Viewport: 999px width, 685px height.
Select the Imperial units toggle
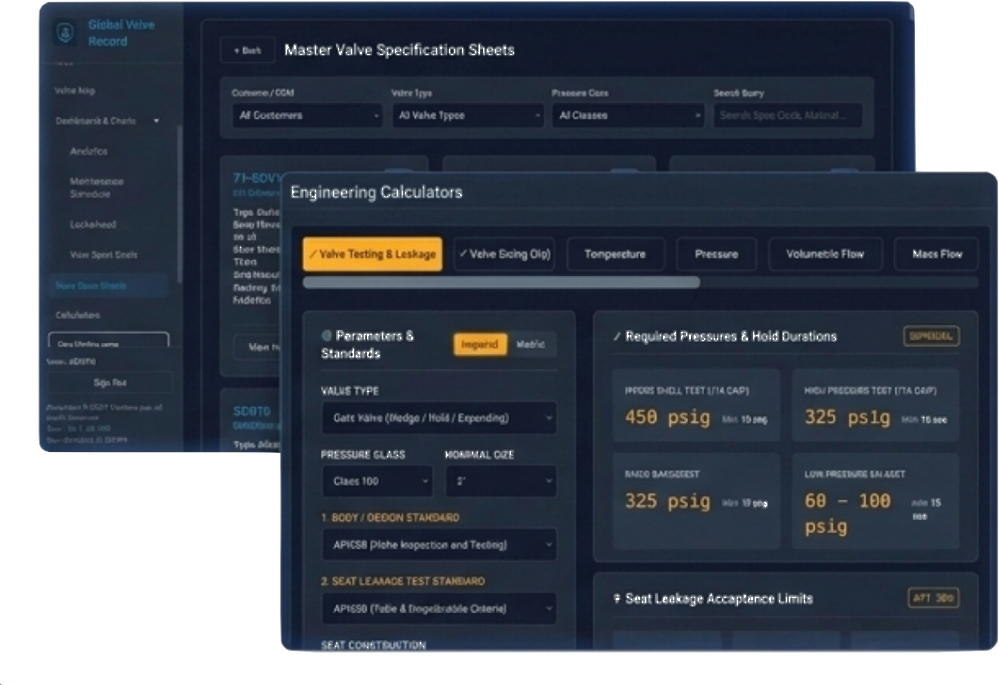pos(480,344)
